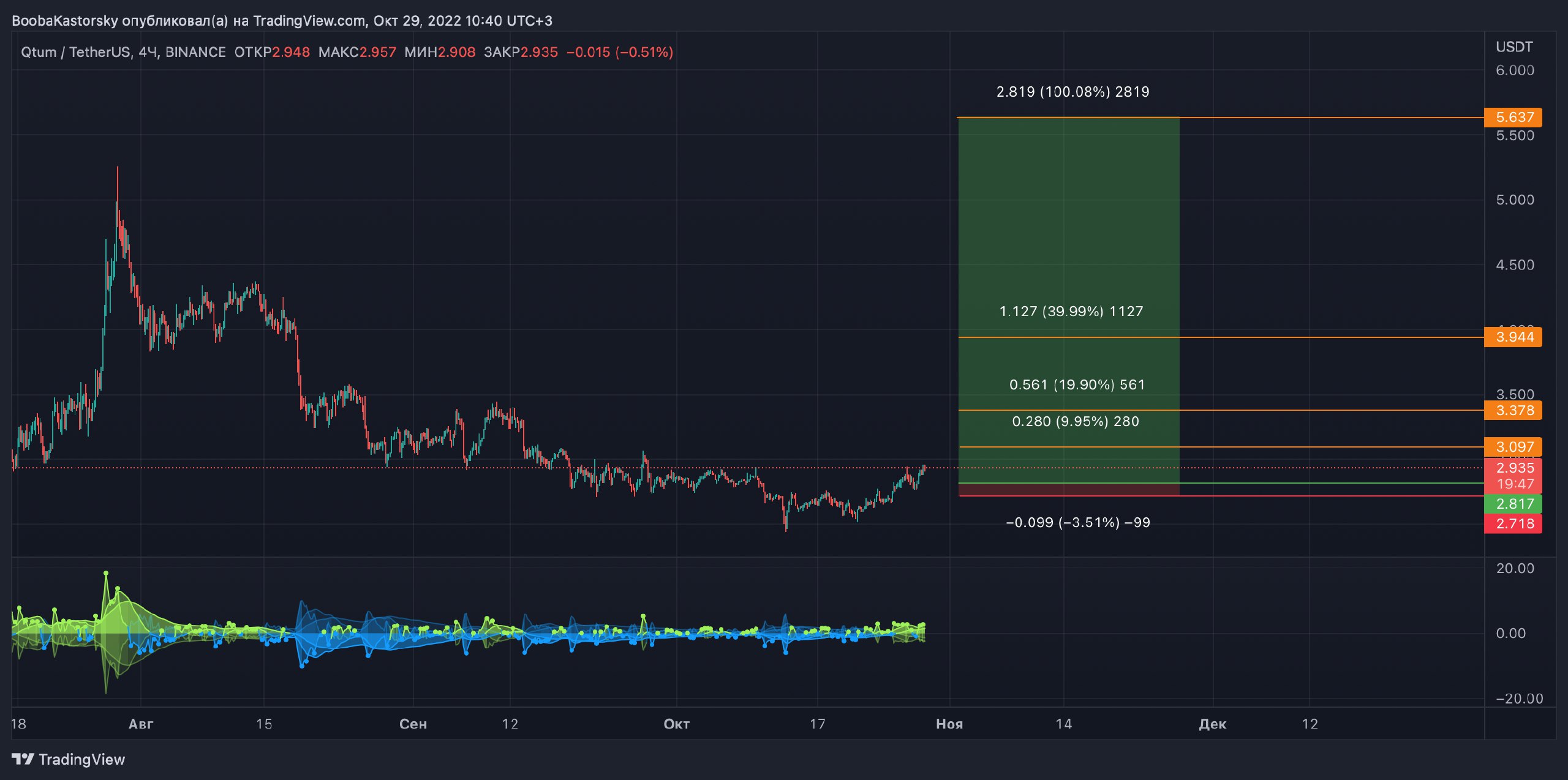Click the Ноя date label on time axis
Image resolution: width=1568 pixels, height=780 pixels.
949,724
